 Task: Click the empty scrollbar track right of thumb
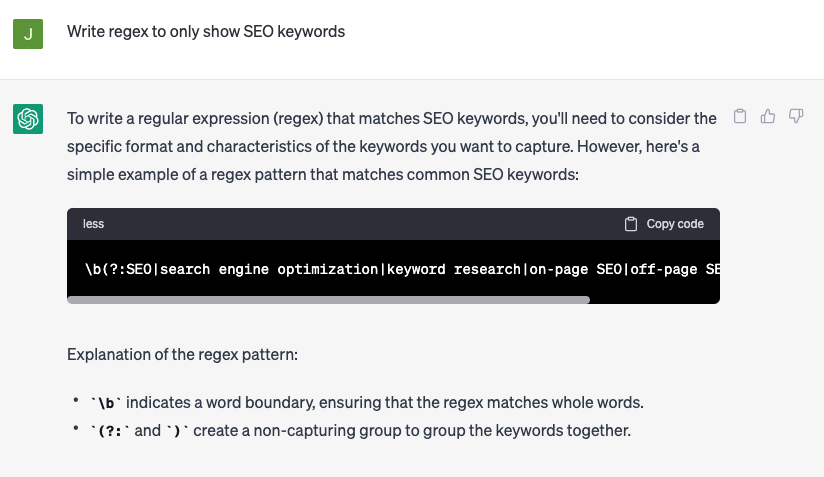pyautogui.click(x=654, y=299)
